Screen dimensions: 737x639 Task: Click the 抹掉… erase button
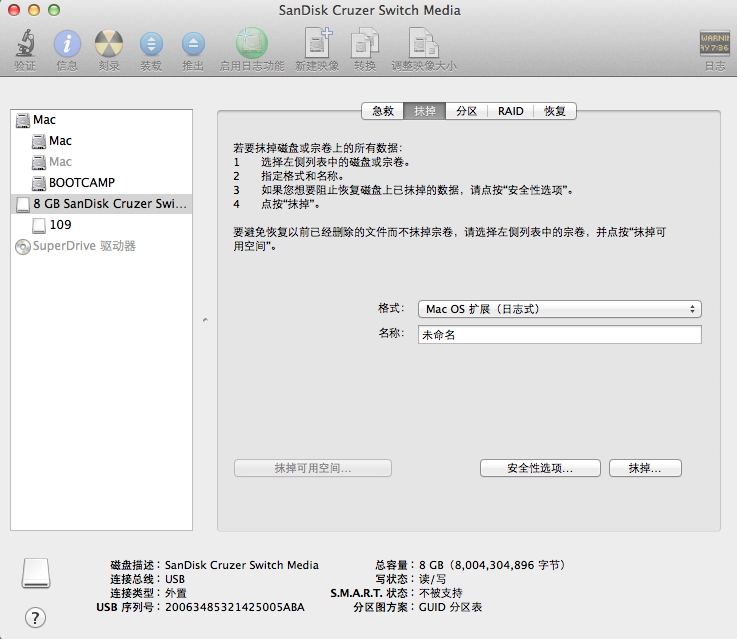[645, 468]
